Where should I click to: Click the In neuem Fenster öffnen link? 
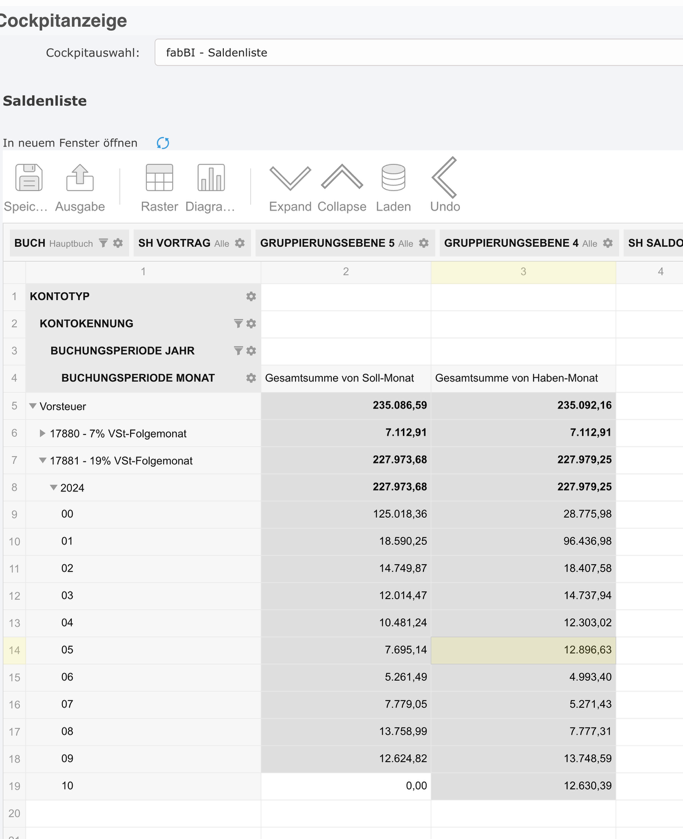72,142
